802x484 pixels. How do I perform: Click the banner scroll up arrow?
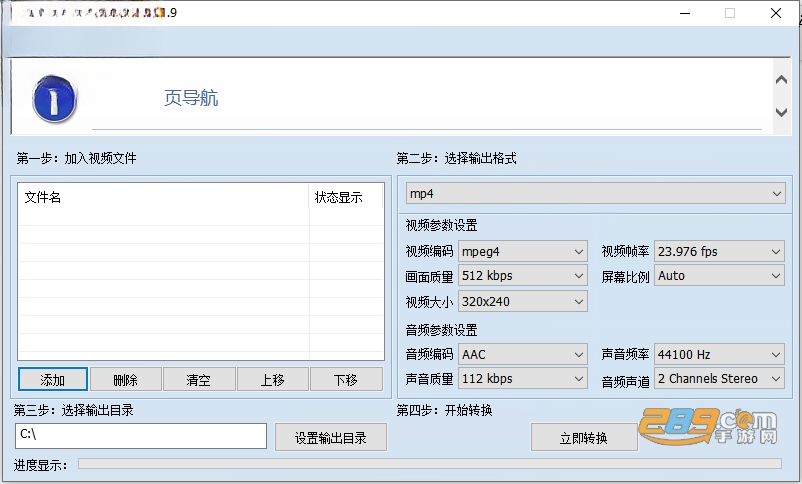coord(781,80)
